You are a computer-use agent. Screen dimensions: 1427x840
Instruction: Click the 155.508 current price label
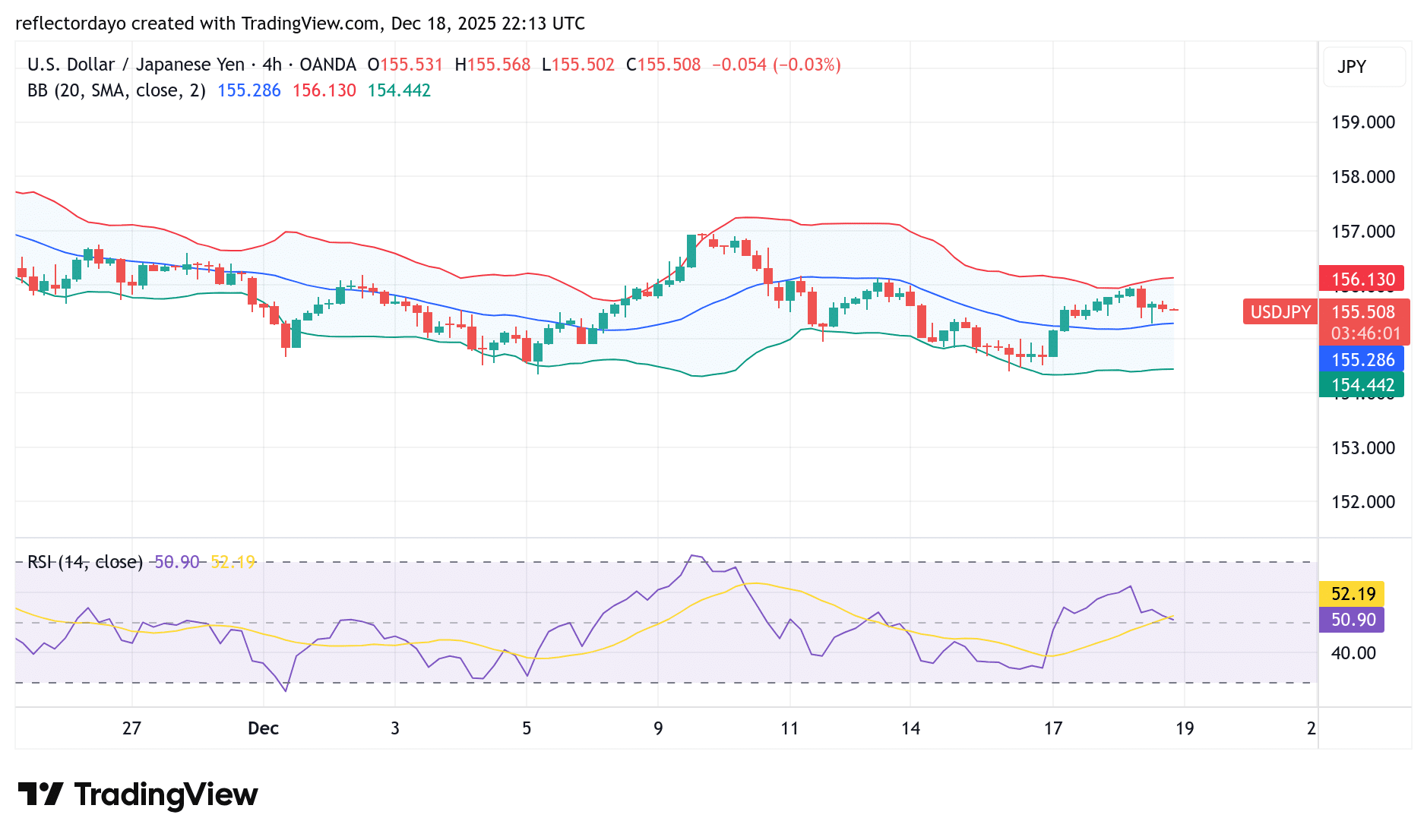[x=1363, y=311]
